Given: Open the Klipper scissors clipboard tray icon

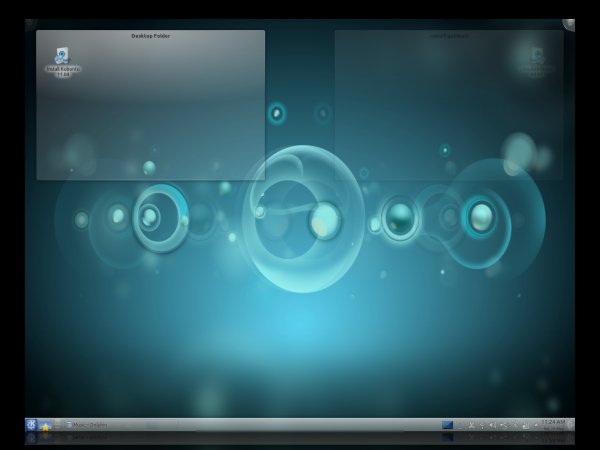Looking at the screenshot, I should point(471,425).
